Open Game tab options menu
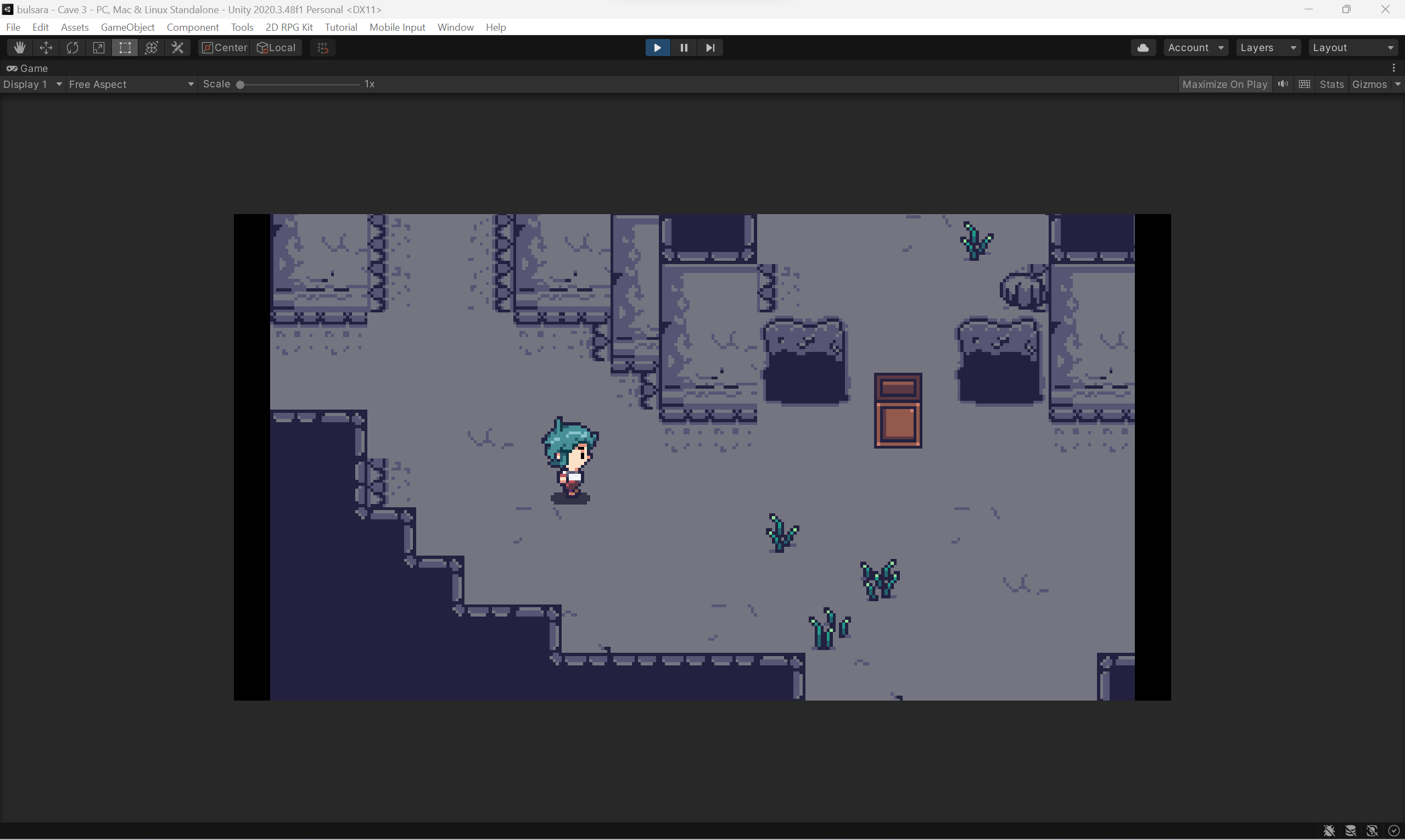 [x=1394, y=68]
